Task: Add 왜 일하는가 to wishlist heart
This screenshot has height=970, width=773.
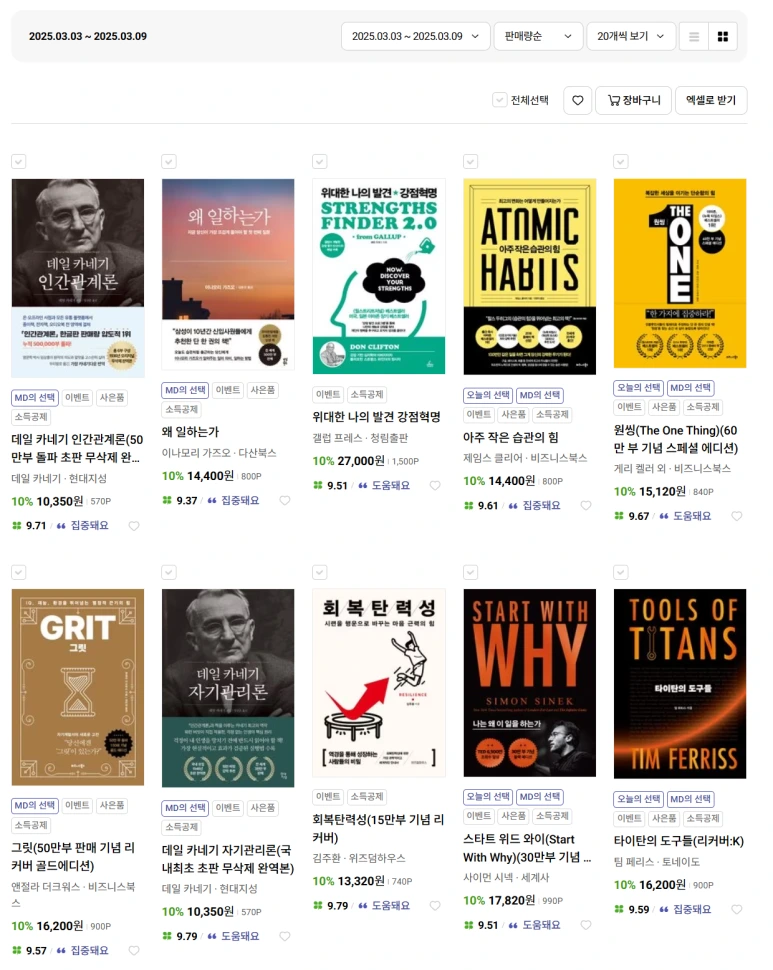Action: coord(284,500)
